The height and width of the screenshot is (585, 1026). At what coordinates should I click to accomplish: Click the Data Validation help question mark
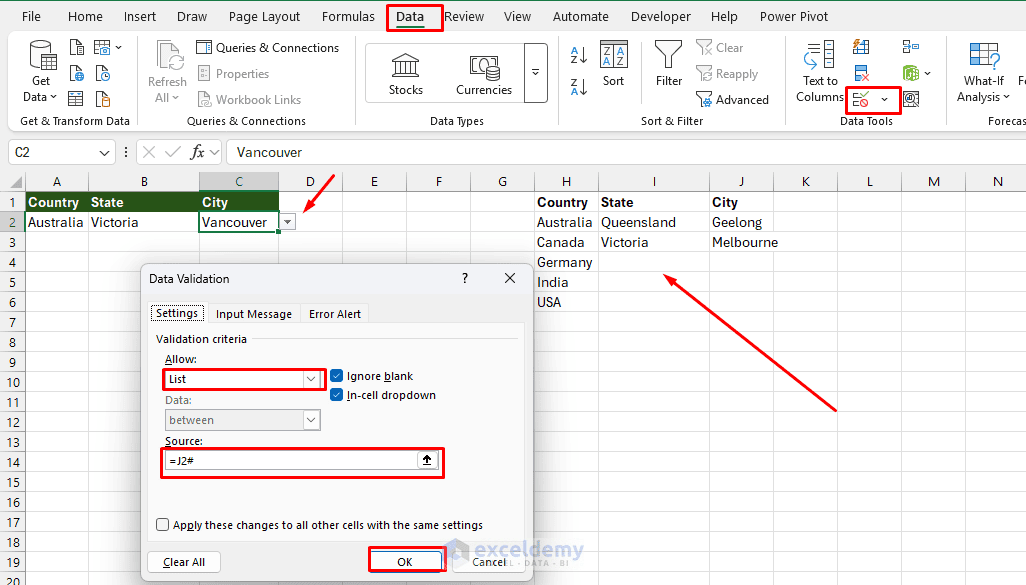tap(465, 278)
